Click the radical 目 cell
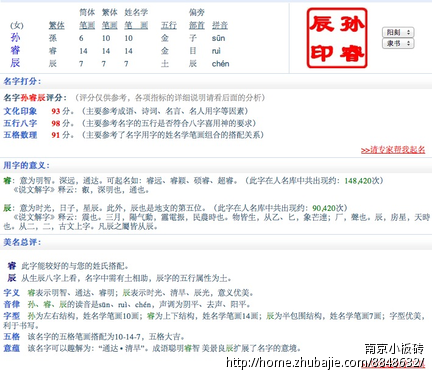432x370 pixels. (193, 51)
